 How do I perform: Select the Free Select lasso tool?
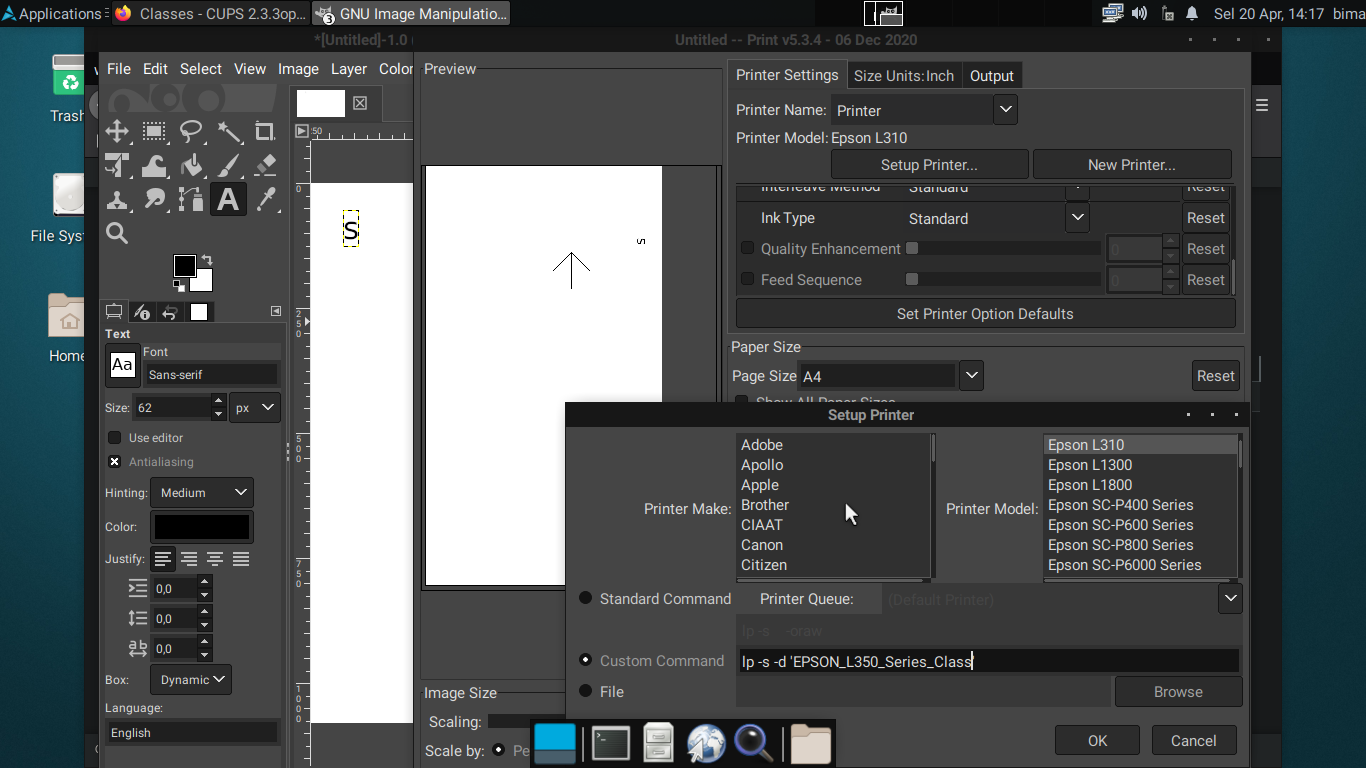tap(191, 132)
